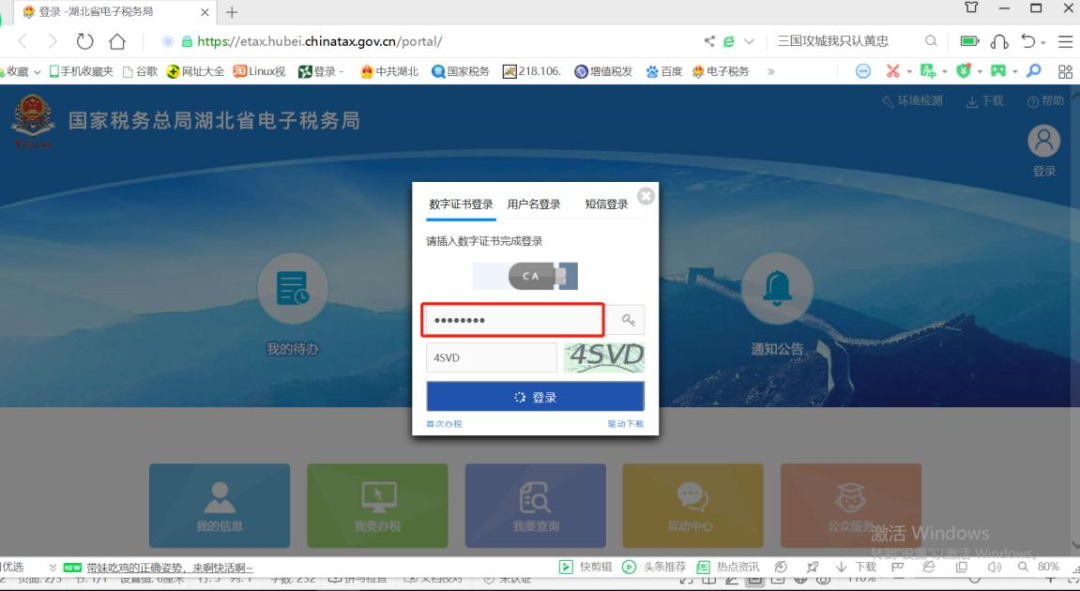Open the purple 我要查询 tile

click(535, 506)
